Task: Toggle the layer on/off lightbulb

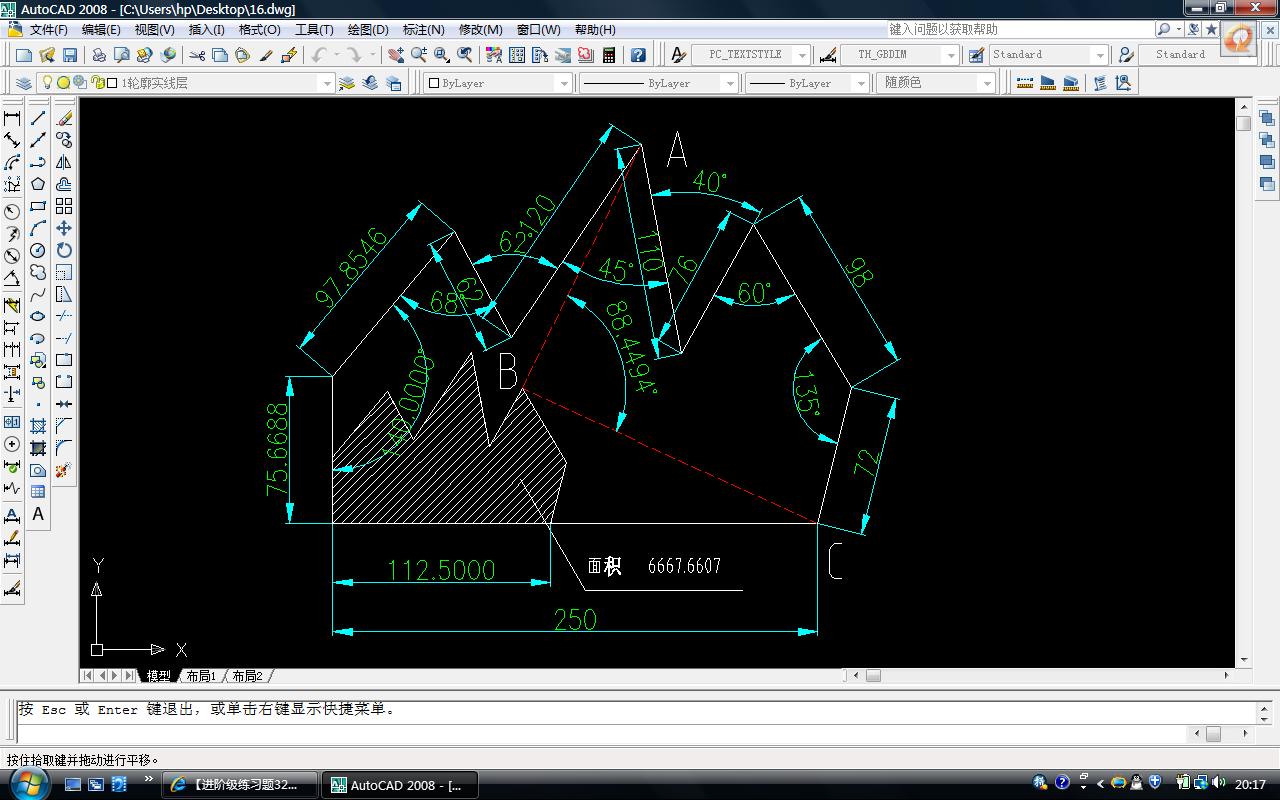Action: click(x=46, y=83)
